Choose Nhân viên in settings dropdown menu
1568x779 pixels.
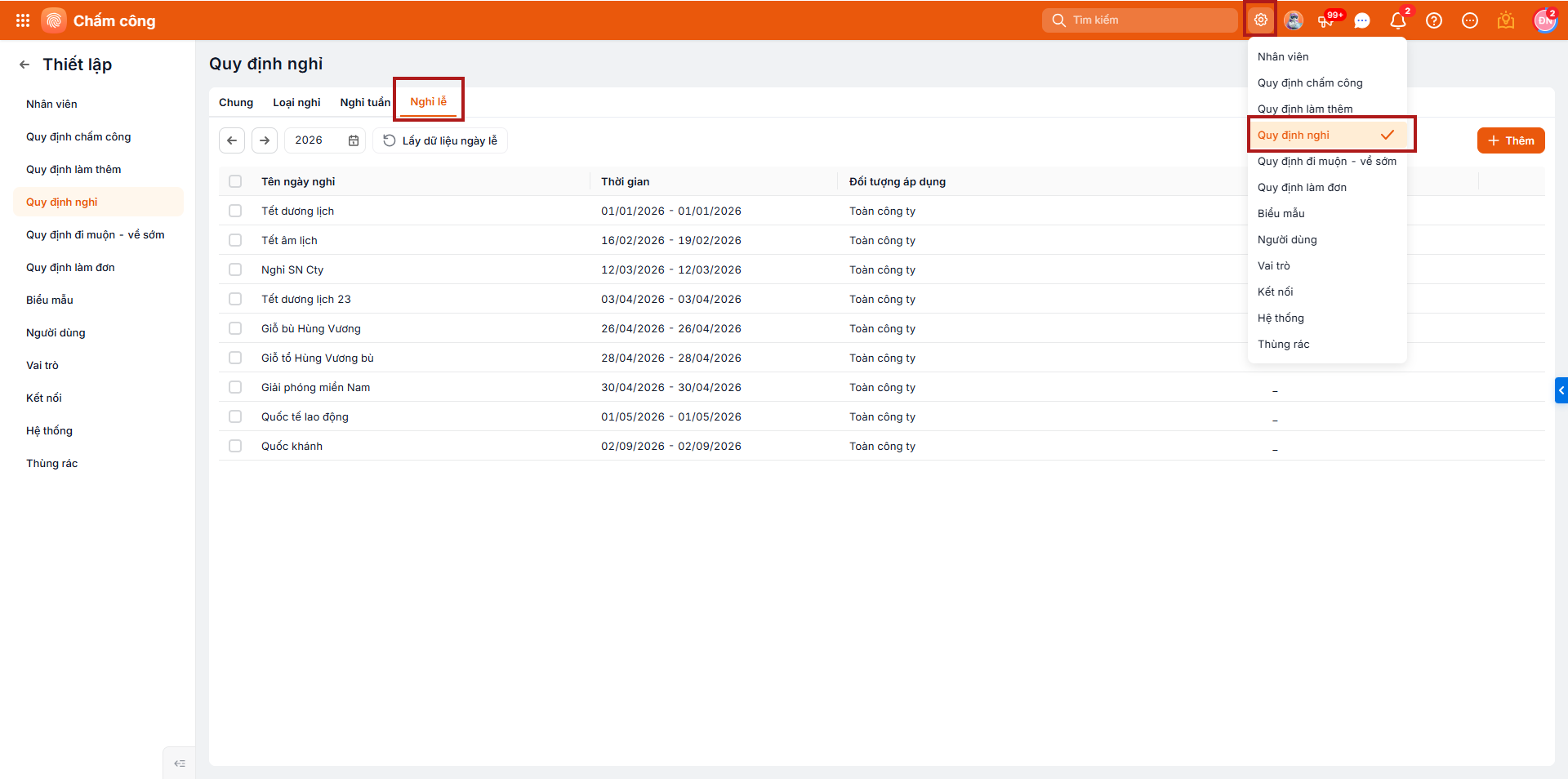pyautogui.click(x=1327, y=56)
